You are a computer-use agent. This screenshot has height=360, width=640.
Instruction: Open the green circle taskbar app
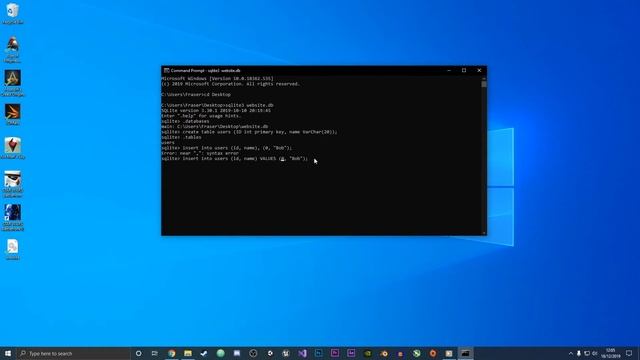(x=220, y=353)
